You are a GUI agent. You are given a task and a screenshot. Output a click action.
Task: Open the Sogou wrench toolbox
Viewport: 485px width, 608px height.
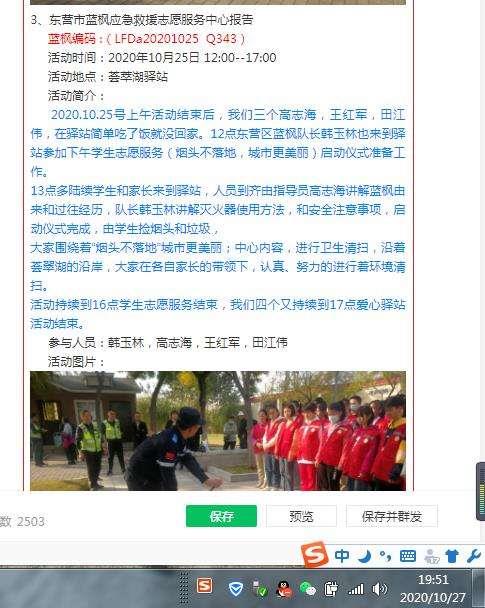tap(473, 556)
